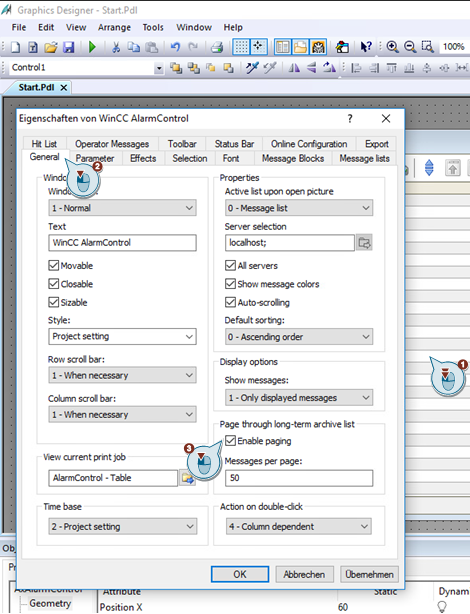
Task: Switch to the Online Configuration tab
Action: click(309, 144)
